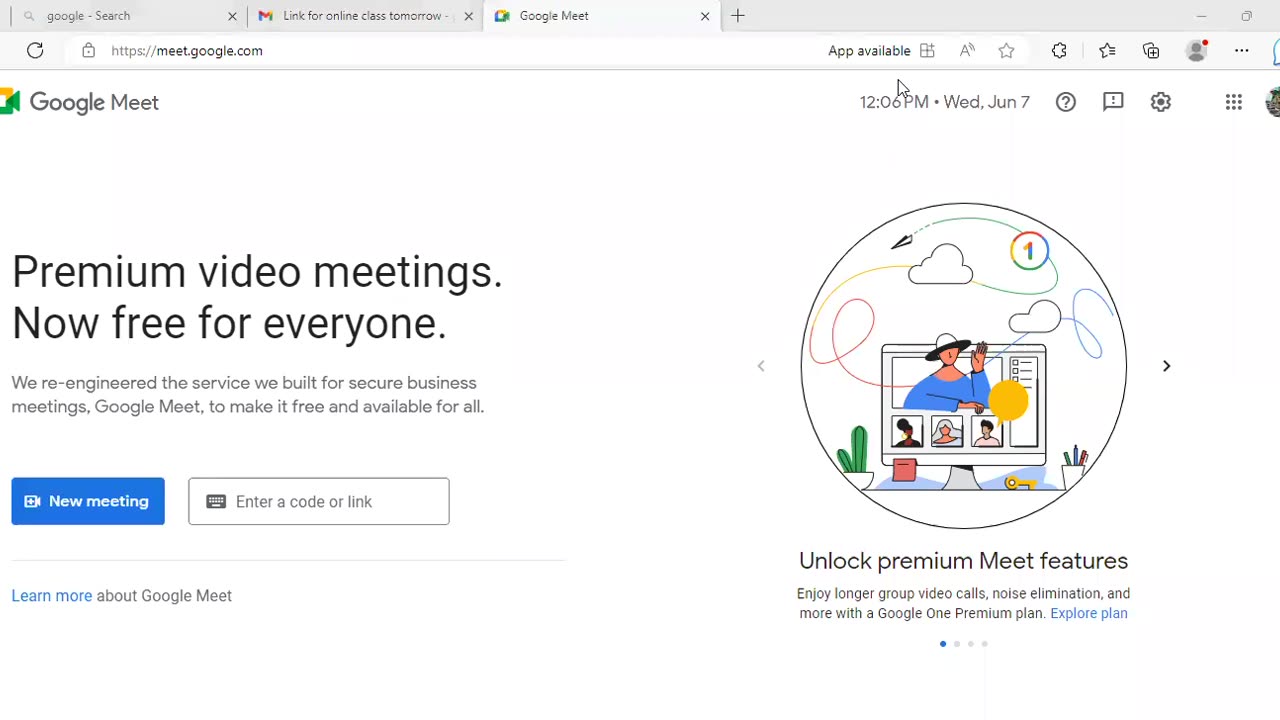The image size is (1280, 720).
Task: Restore down the browser window
Action: pyautogui.click(x=1246, y=16)
